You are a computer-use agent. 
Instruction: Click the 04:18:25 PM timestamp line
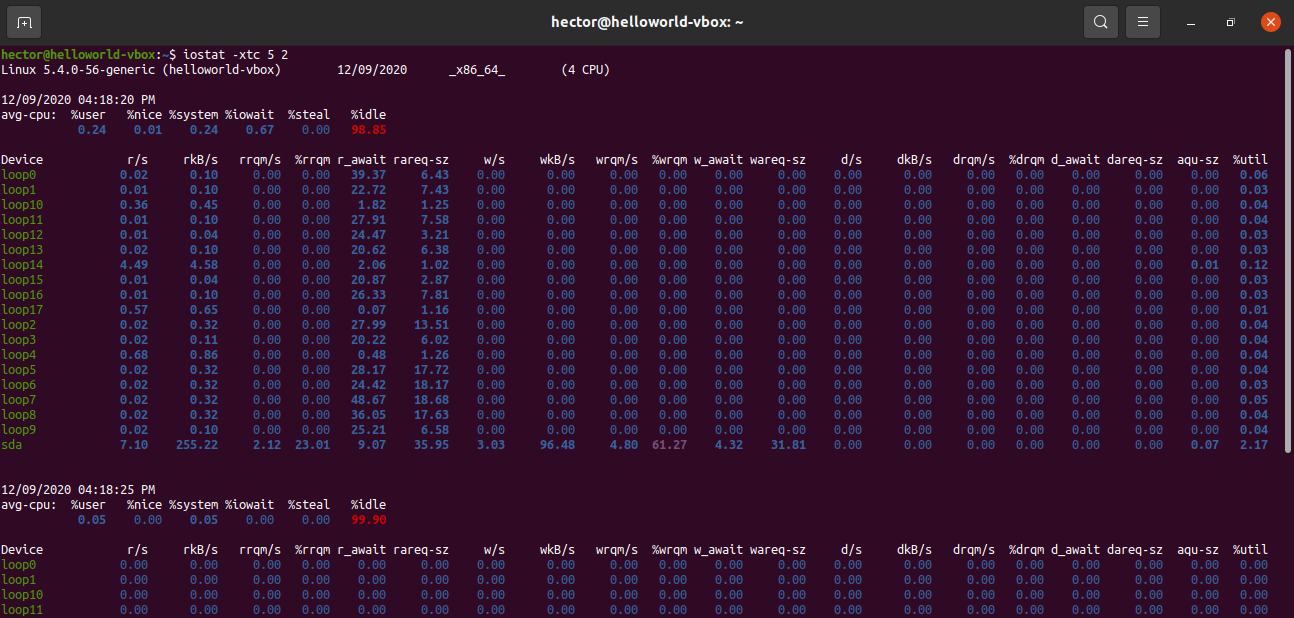pos(78,490)
